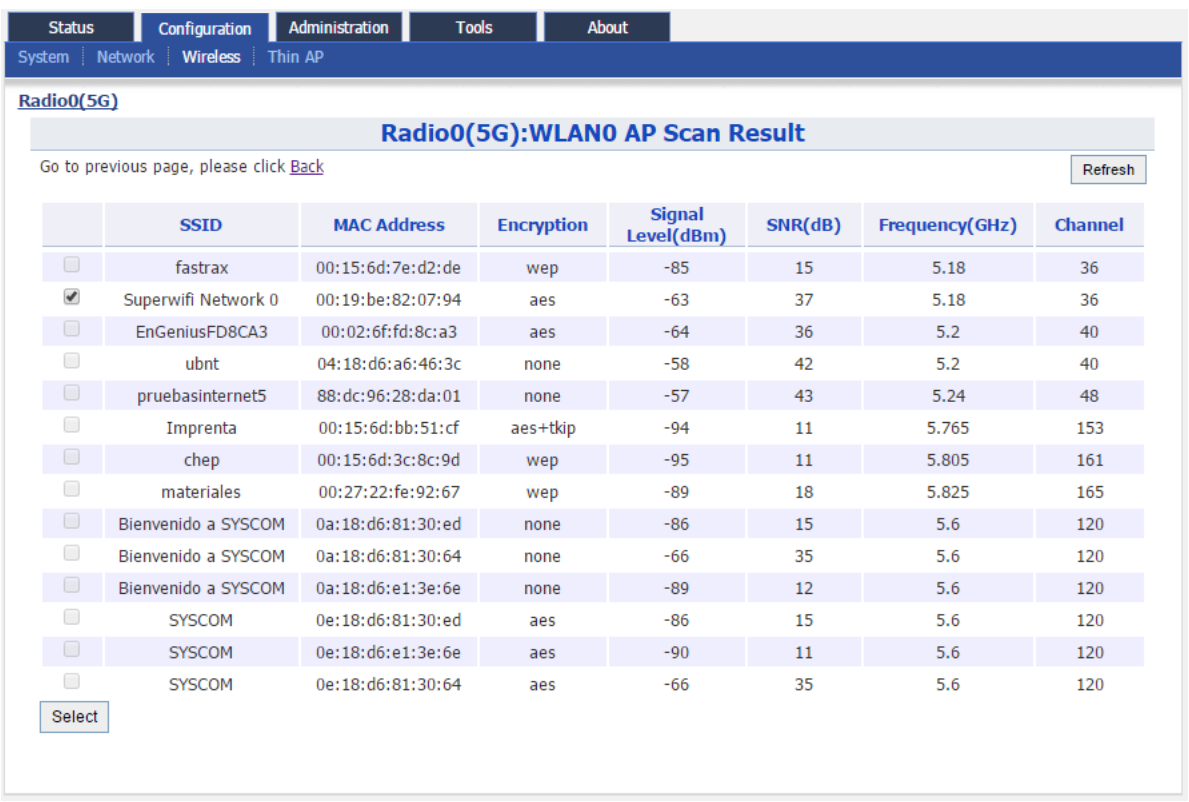This screenshot has width=1189, height=802.
Task: Click the Select button below table
Action: tap(74, 717)
